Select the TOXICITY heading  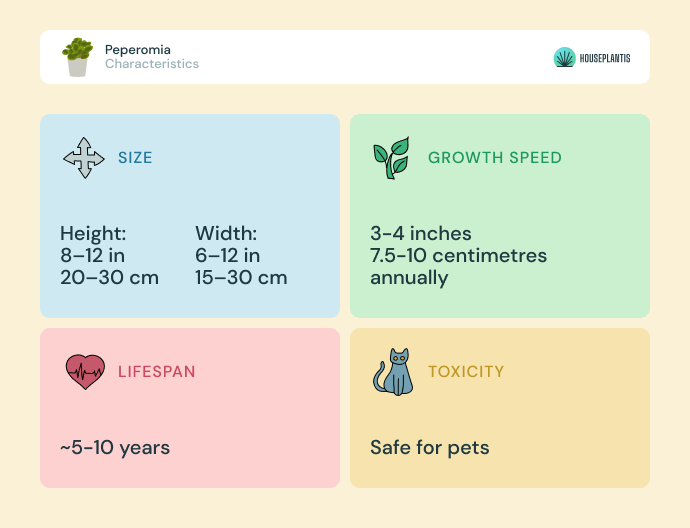pos(466,372)
